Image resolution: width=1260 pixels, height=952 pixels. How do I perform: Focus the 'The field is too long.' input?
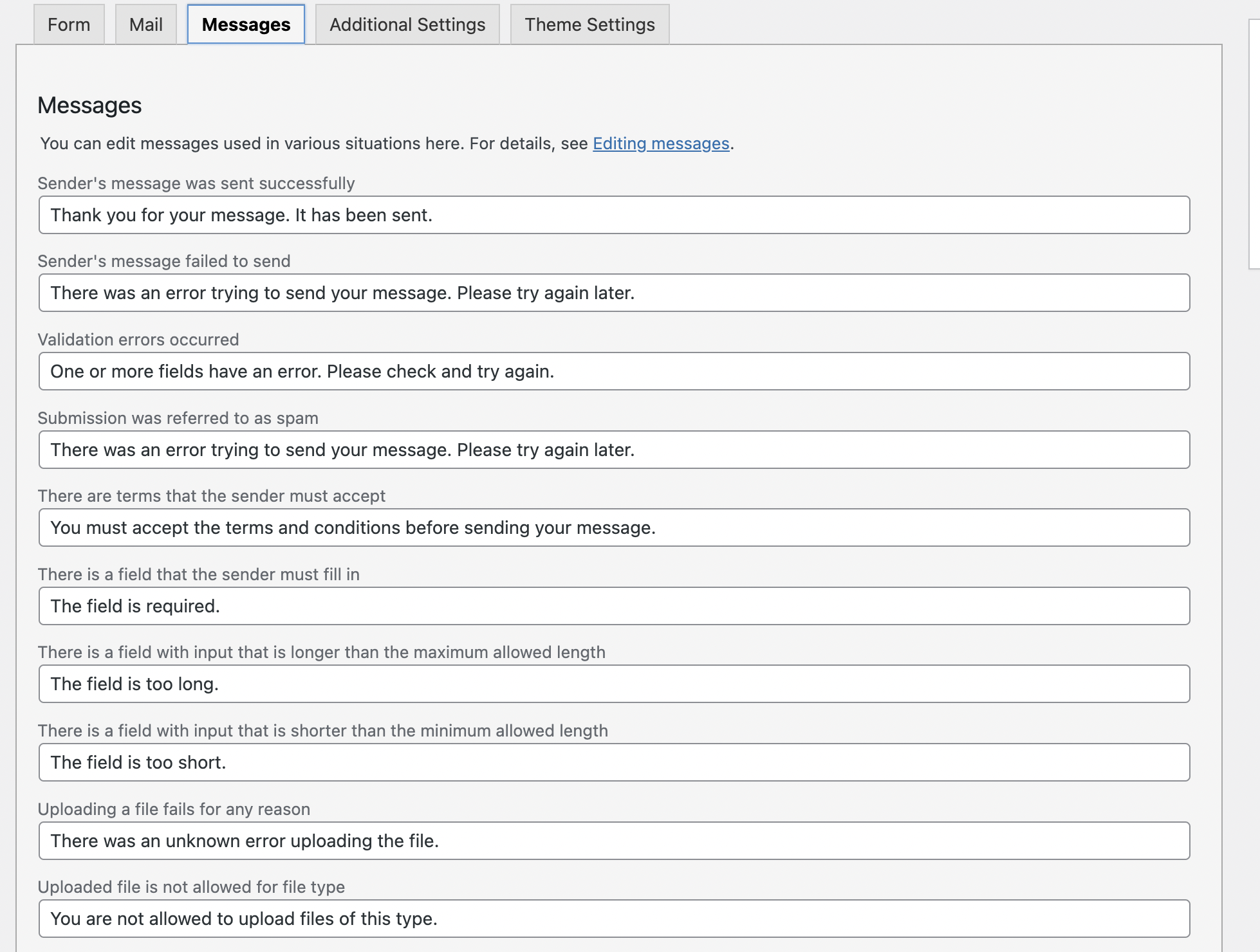[x=614, y=684]
